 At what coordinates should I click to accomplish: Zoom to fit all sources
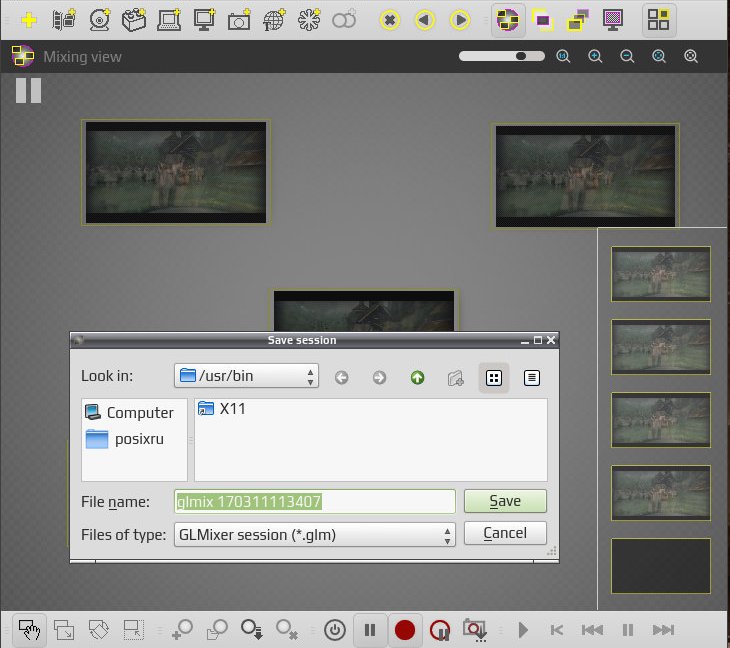pyautogui.click(x=659, y=56)
